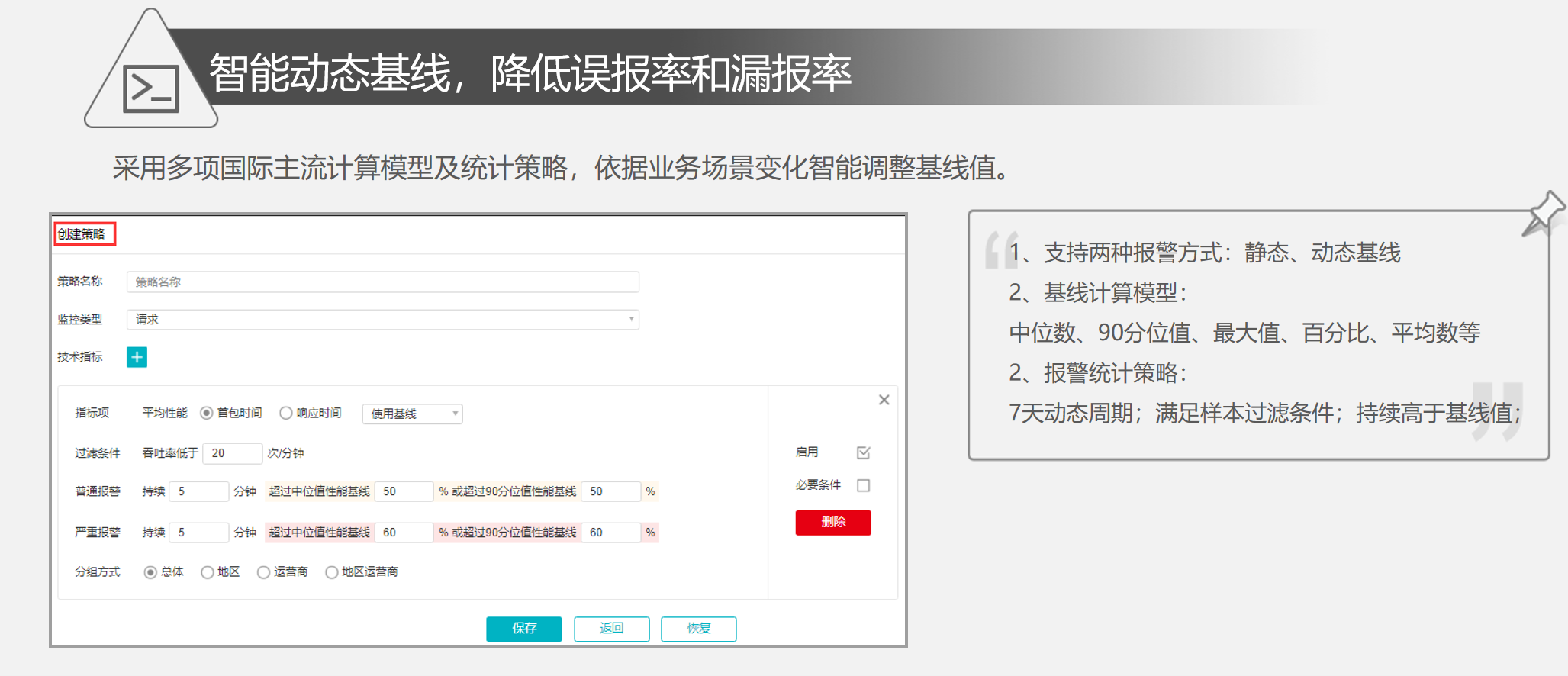Select the 地区 grouping radio button

coord(207,572)
